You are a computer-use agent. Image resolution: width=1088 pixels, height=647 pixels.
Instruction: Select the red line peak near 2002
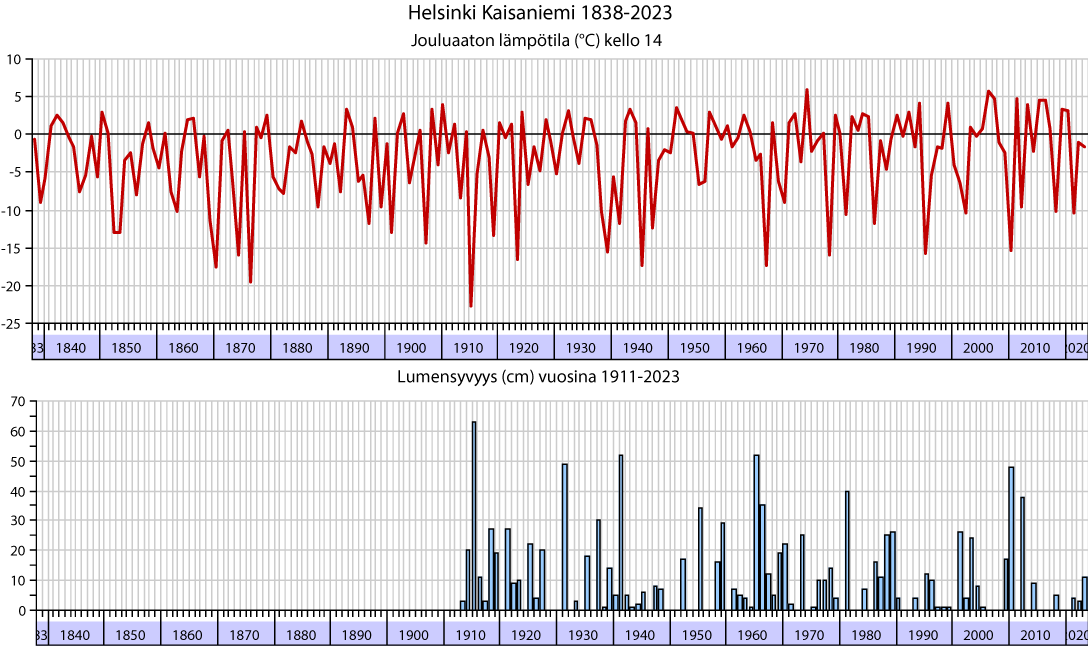(989, 92)
